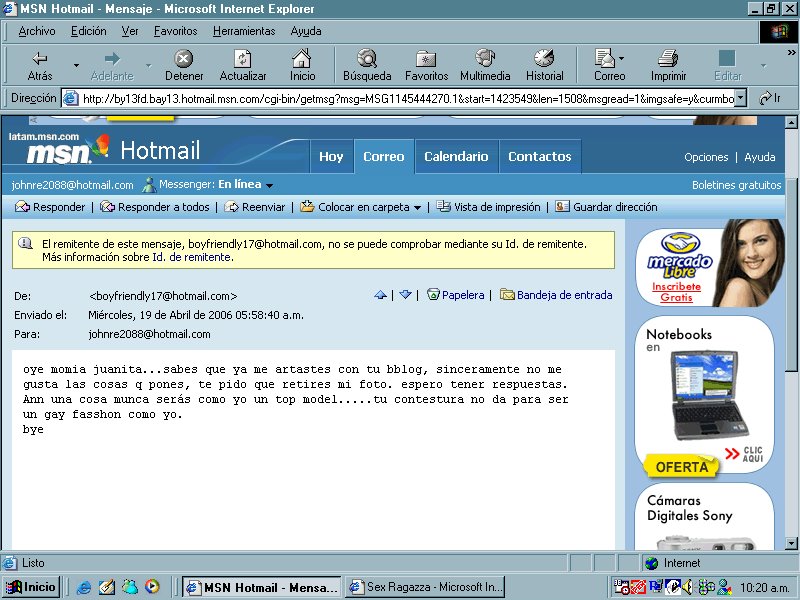Switch to the Hoy tab
This screenshot has height=600, width=800.
(x=331, y=156)
